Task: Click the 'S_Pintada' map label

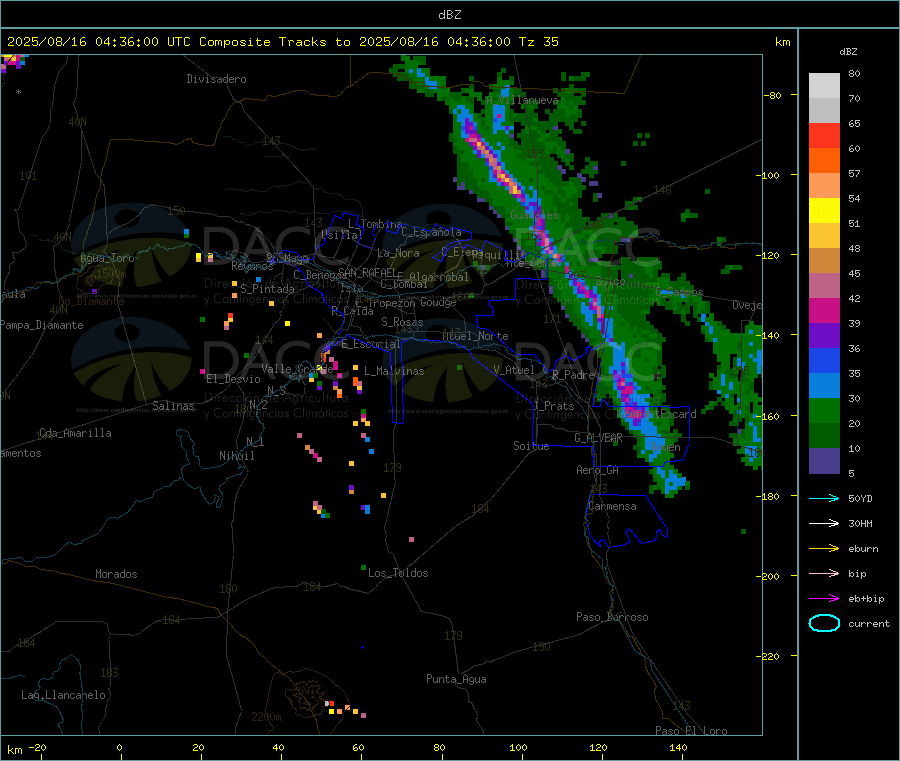Action: pos(267,289)
